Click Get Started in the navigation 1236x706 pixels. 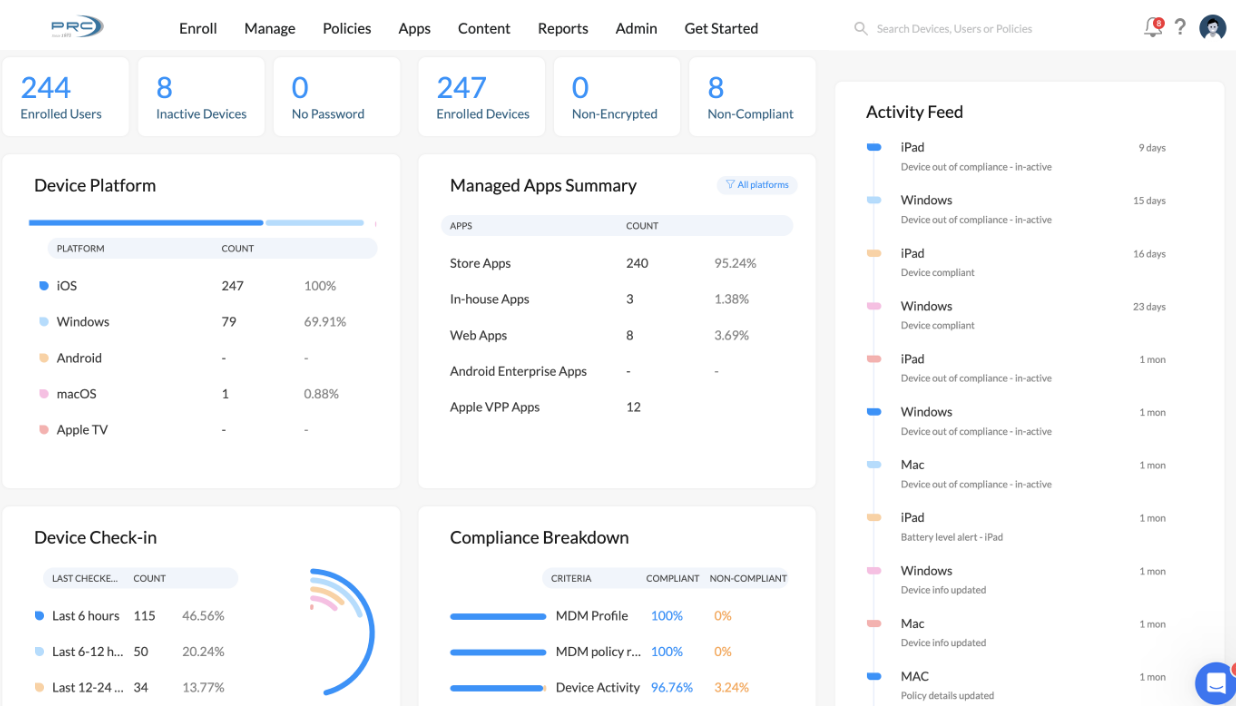pyautogui.click(x=721, y=28)
